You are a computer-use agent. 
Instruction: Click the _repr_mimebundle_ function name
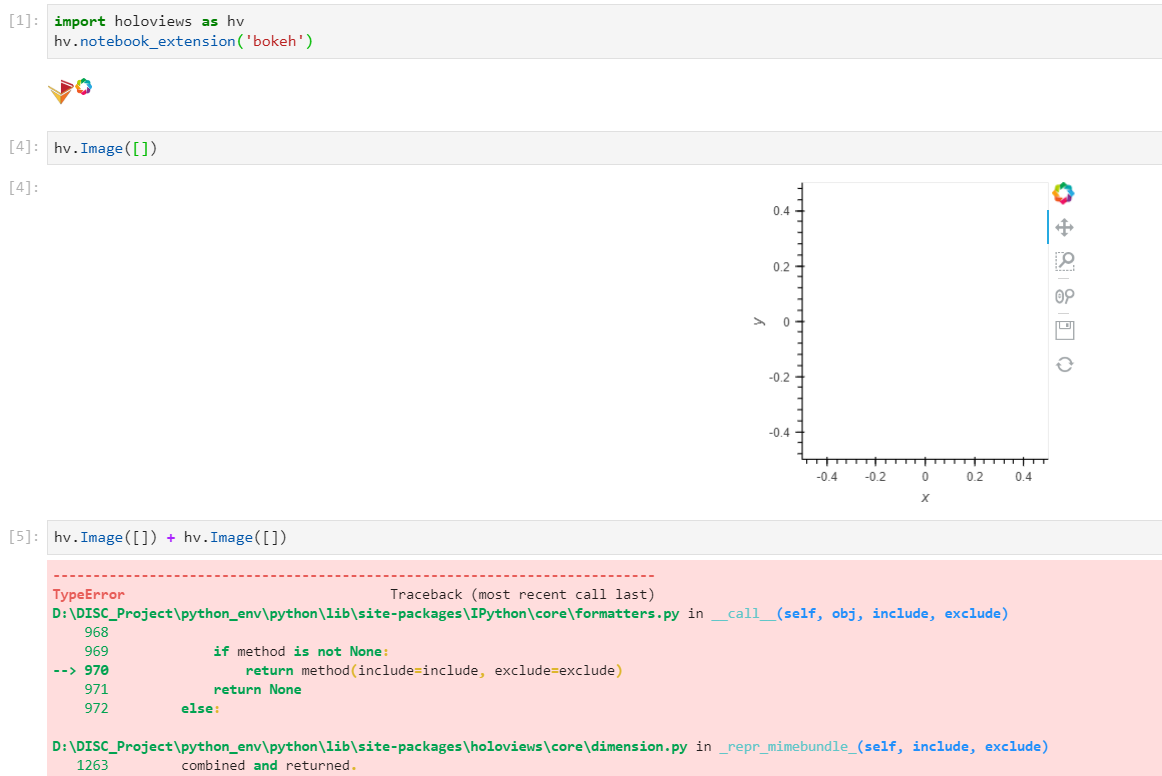pos(788,746)
